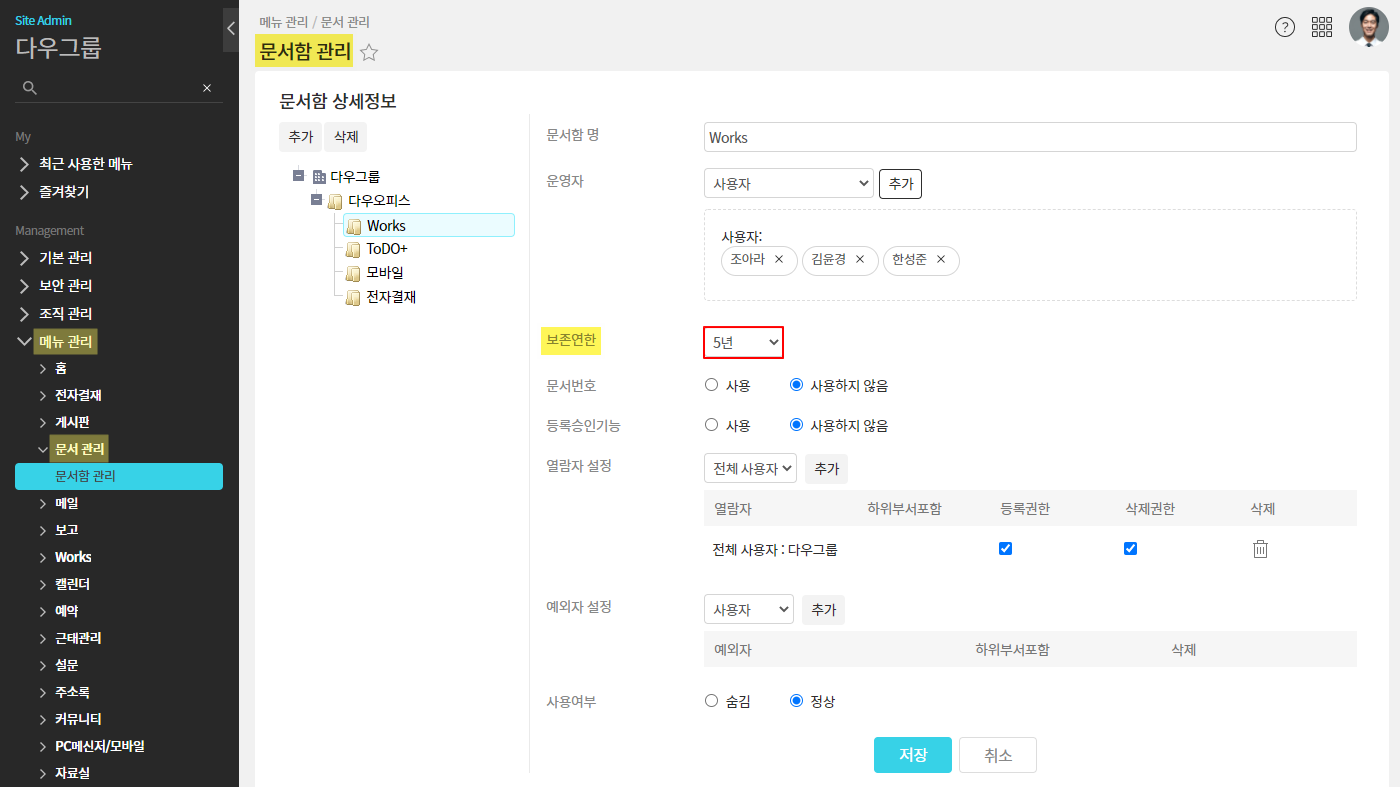This screenshot has height=787, width=1400.
Task: Clear the sidebar search with X icon
Action: [207, 88]
